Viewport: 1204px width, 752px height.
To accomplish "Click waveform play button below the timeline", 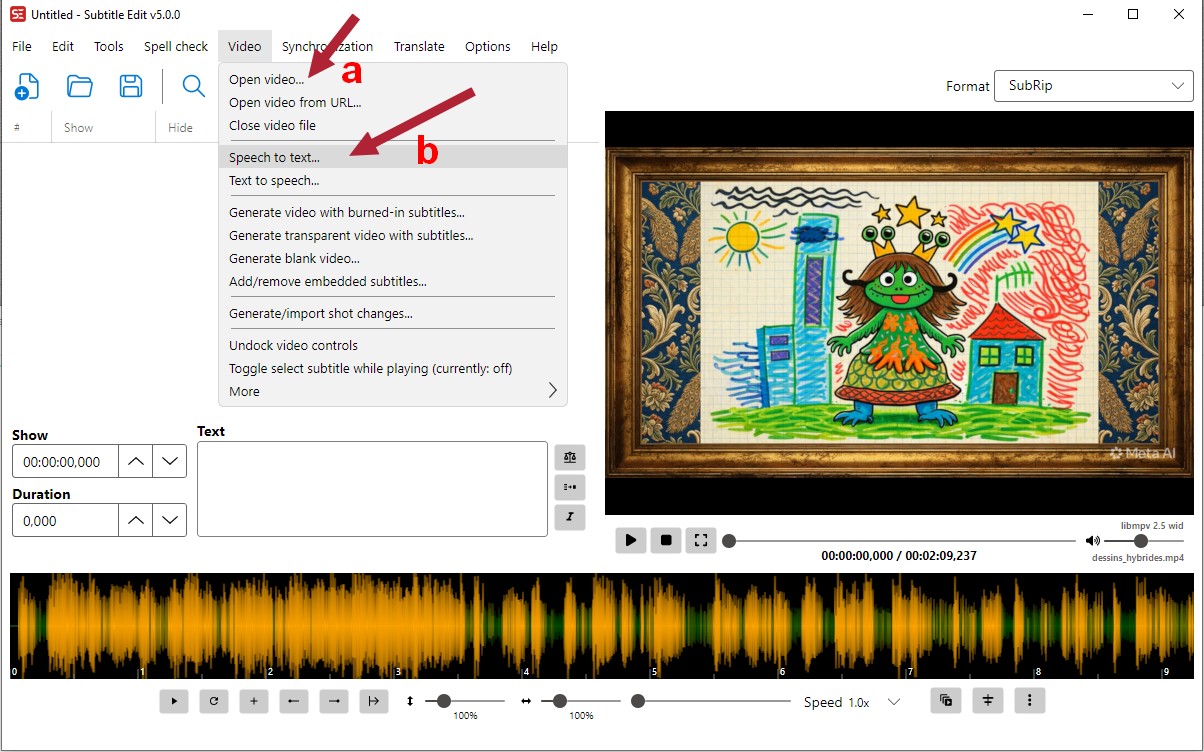I will (x=174, y=701).
